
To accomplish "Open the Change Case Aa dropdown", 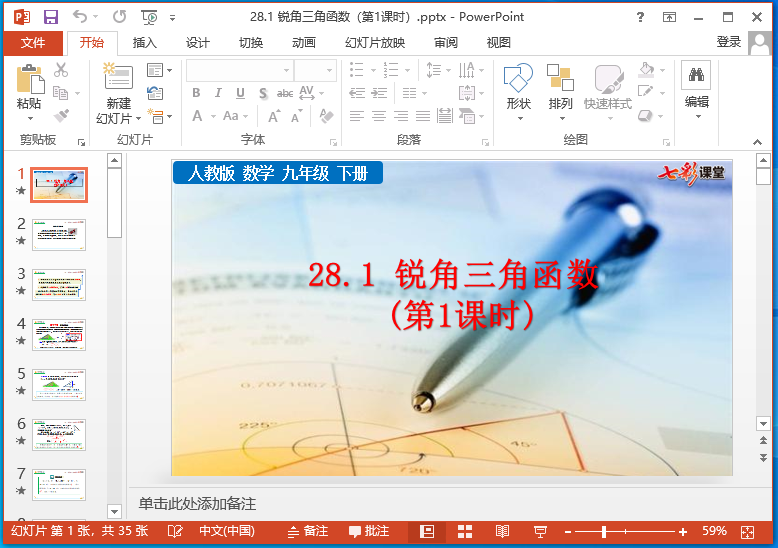I will pos(235,116).
